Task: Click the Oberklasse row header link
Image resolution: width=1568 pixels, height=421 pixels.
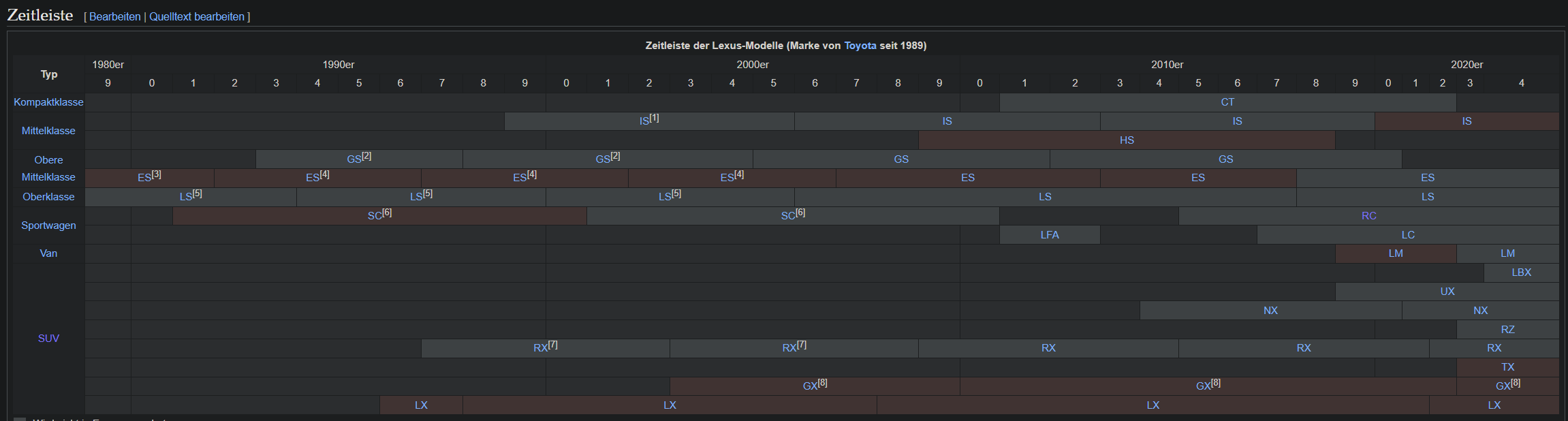Action: tap(48, 197)
